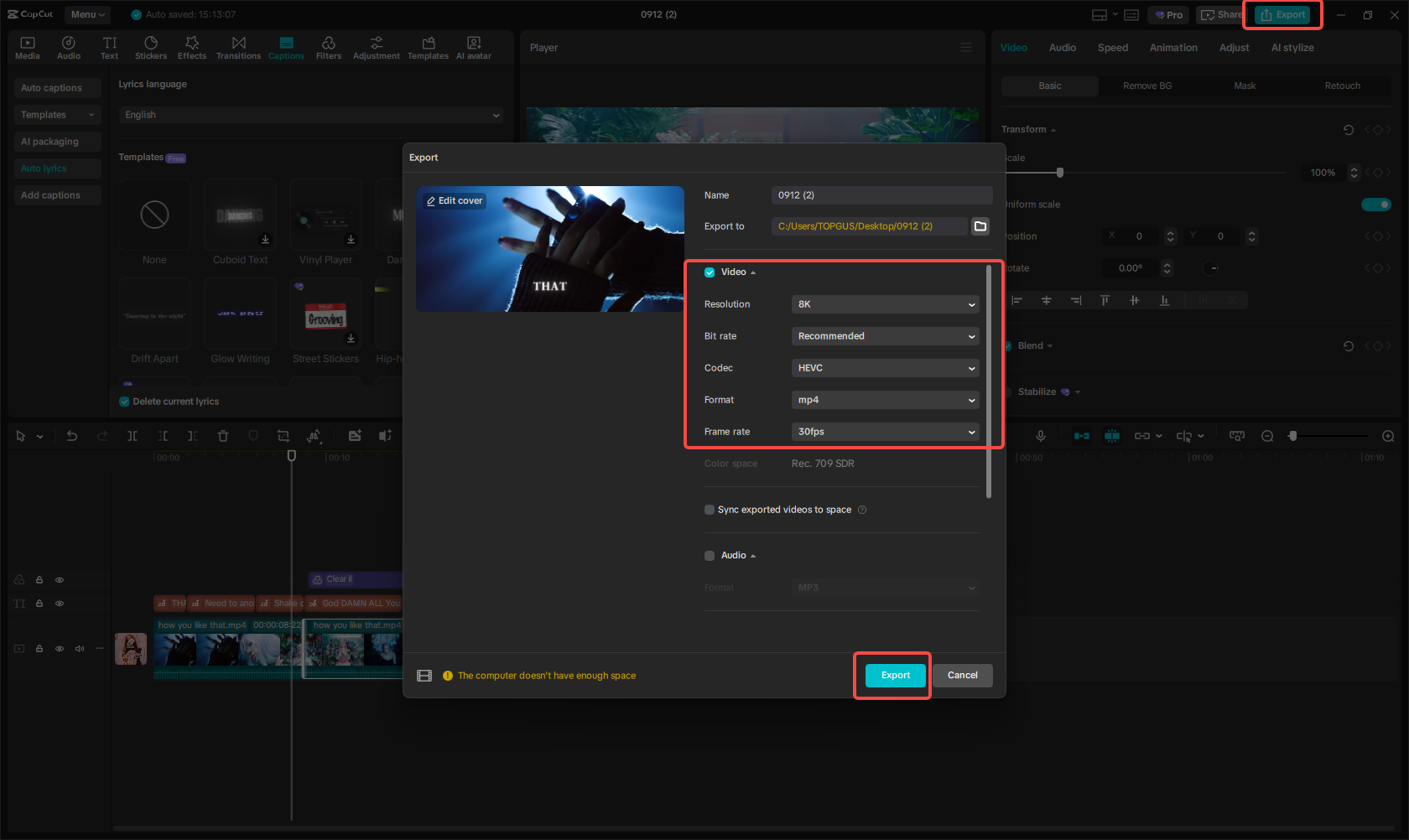Select the Effects tool
The image size is (1409, 840).
(192, 46)
